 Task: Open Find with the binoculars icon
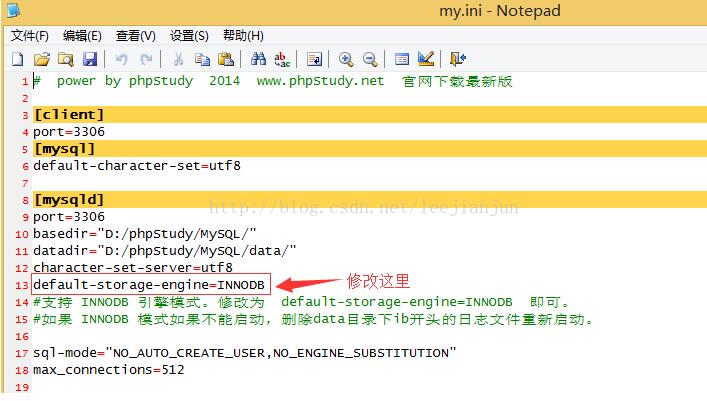[258, 59]
